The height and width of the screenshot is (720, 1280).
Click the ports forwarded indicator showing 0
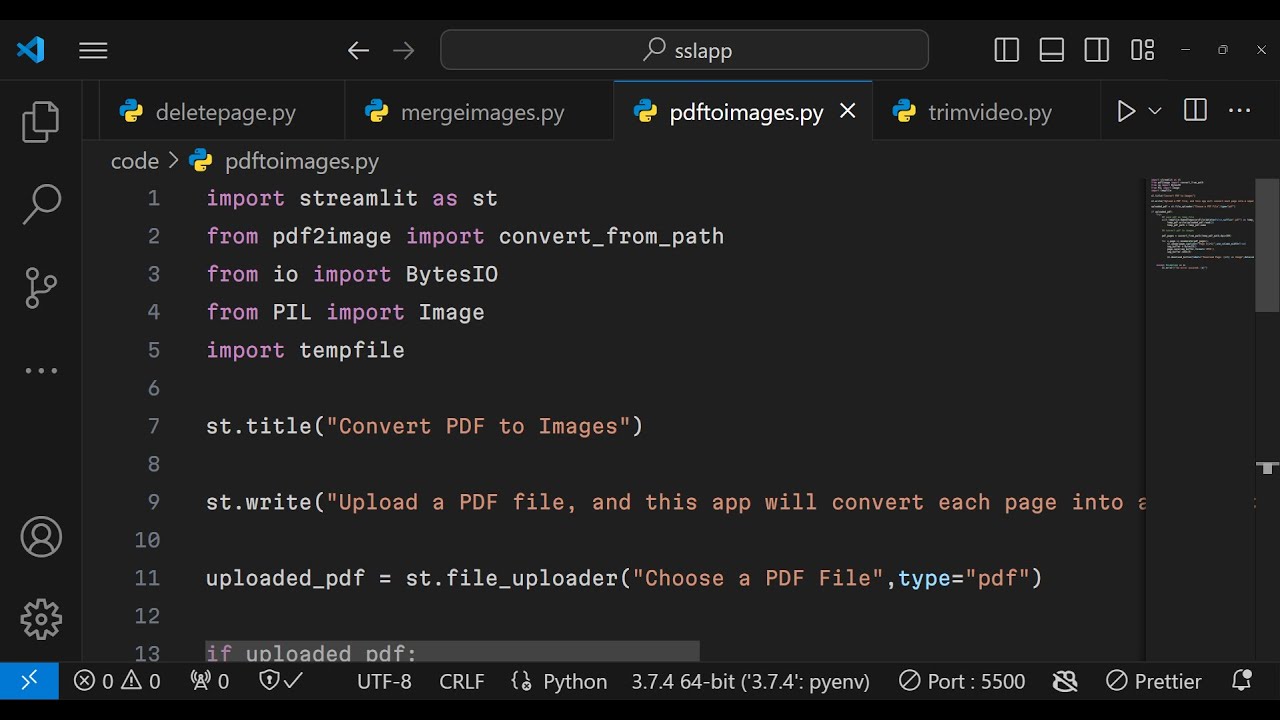[210, 681]
